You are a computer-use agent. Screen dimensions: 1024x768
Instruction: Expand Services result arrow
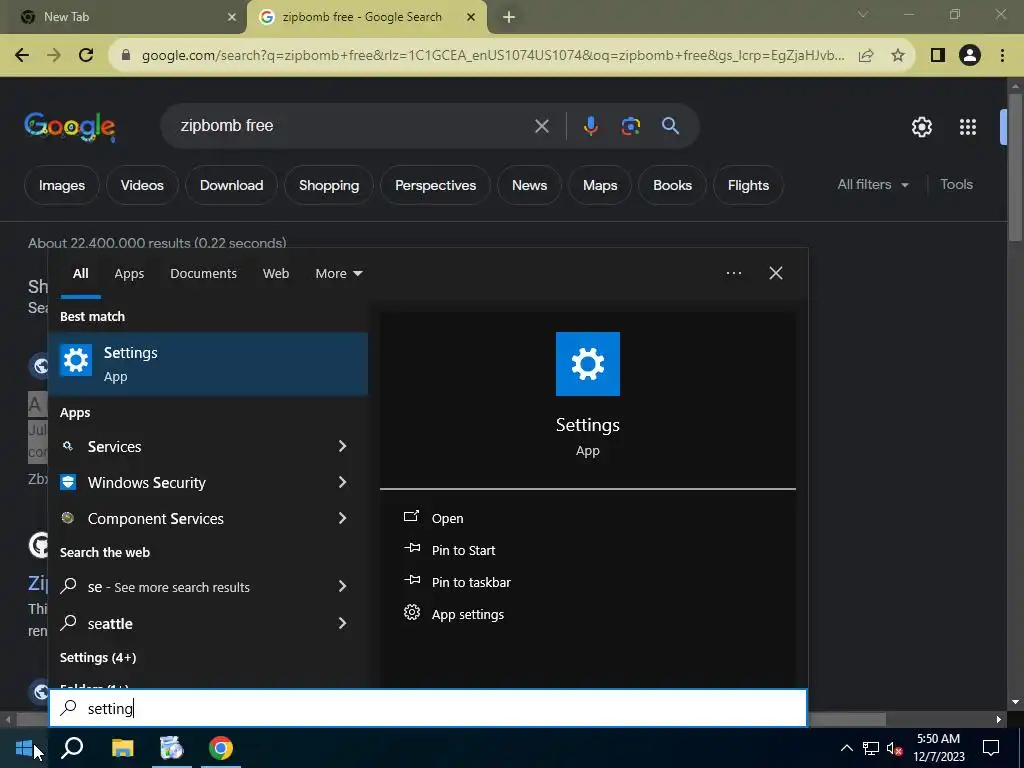(x=342, y=446)
